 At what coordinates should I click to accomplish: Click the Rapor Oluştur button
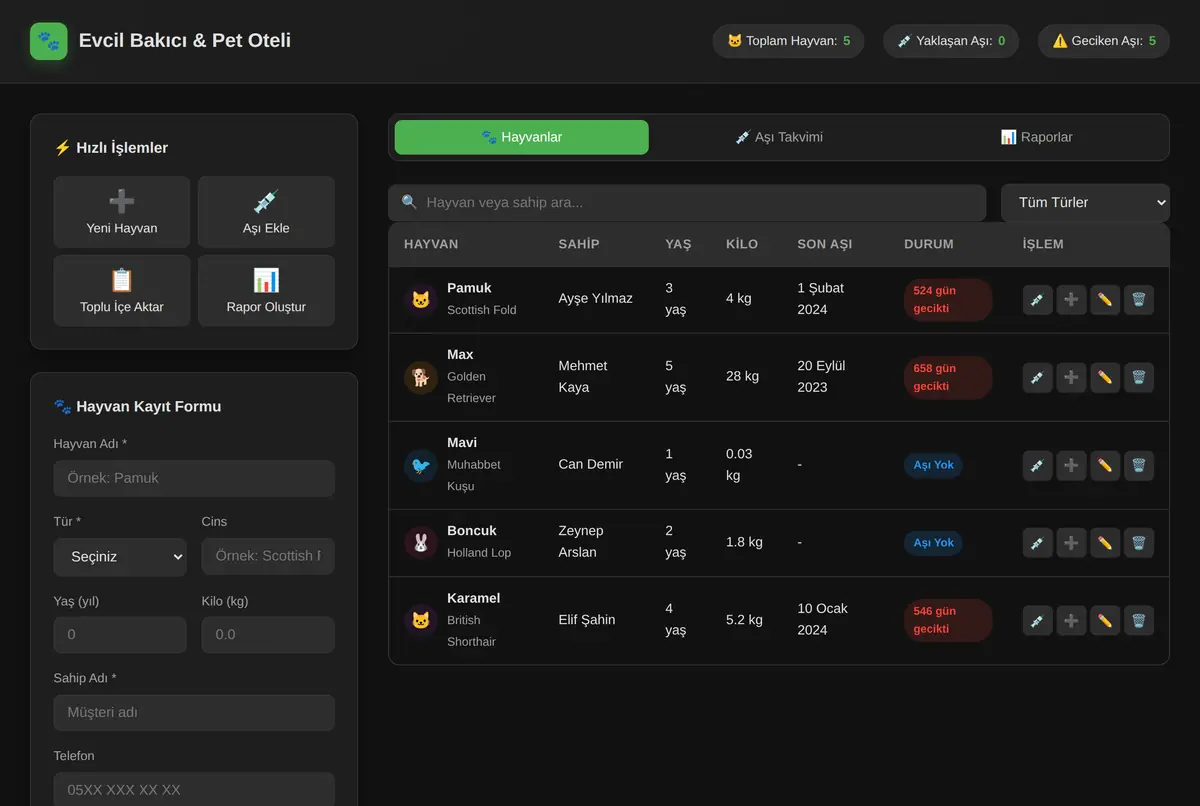(x=266, y=291)
